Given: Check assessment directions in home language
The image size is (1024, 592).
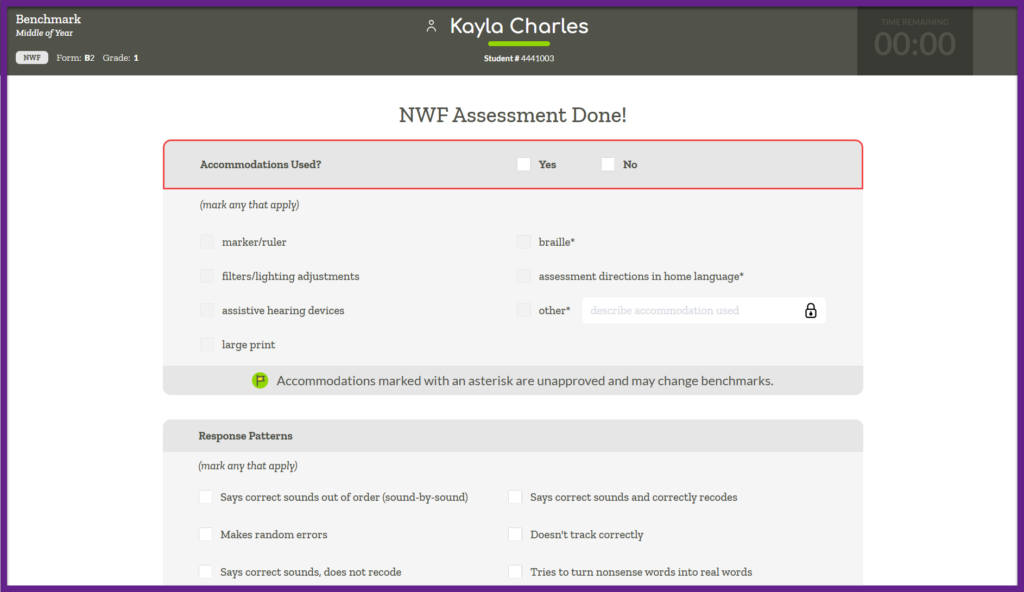Looking at the screenshot, I should pos(524,276).
